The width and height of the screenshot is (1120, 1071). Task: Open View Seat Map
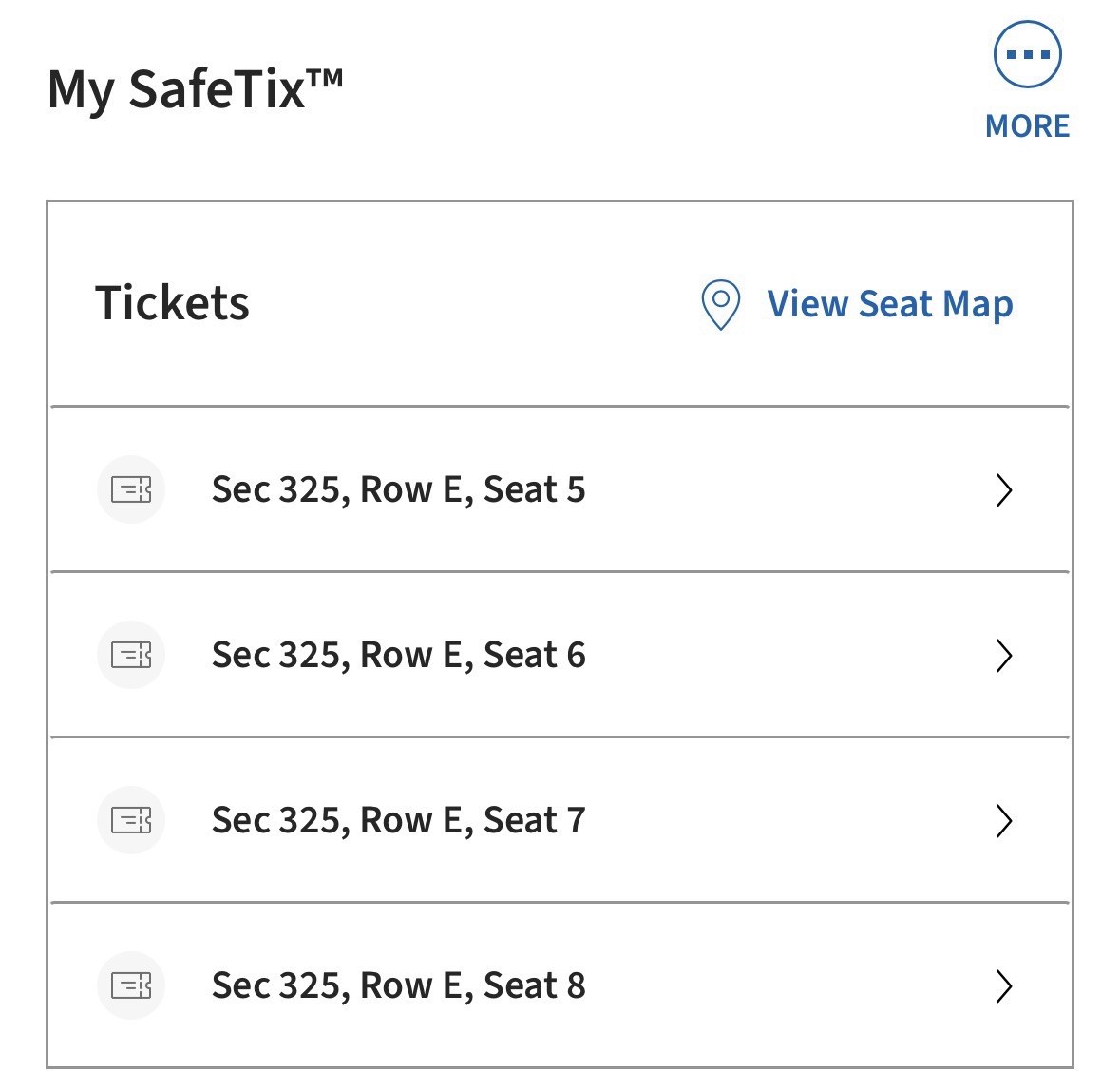pos(889,303)
